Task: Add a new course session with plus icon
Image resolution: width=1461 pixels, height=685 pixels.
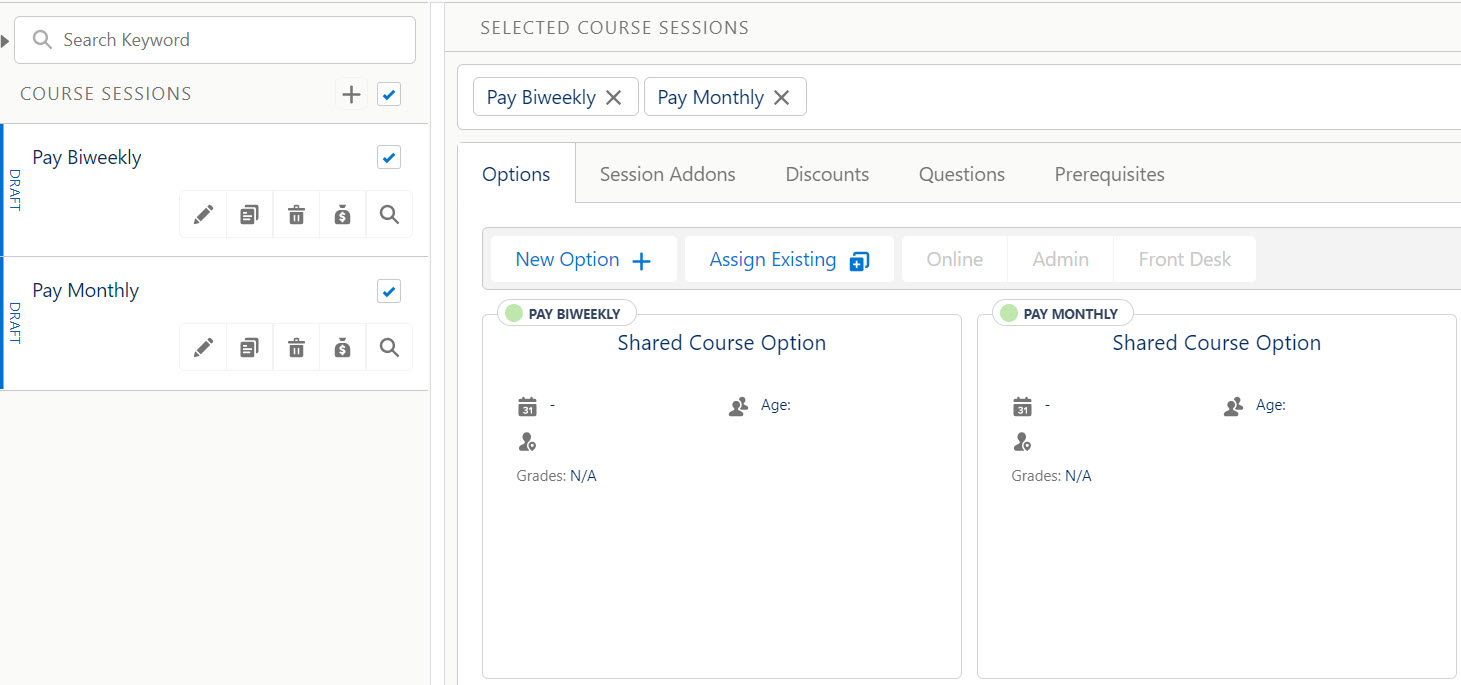Action: tap(351, 93)
